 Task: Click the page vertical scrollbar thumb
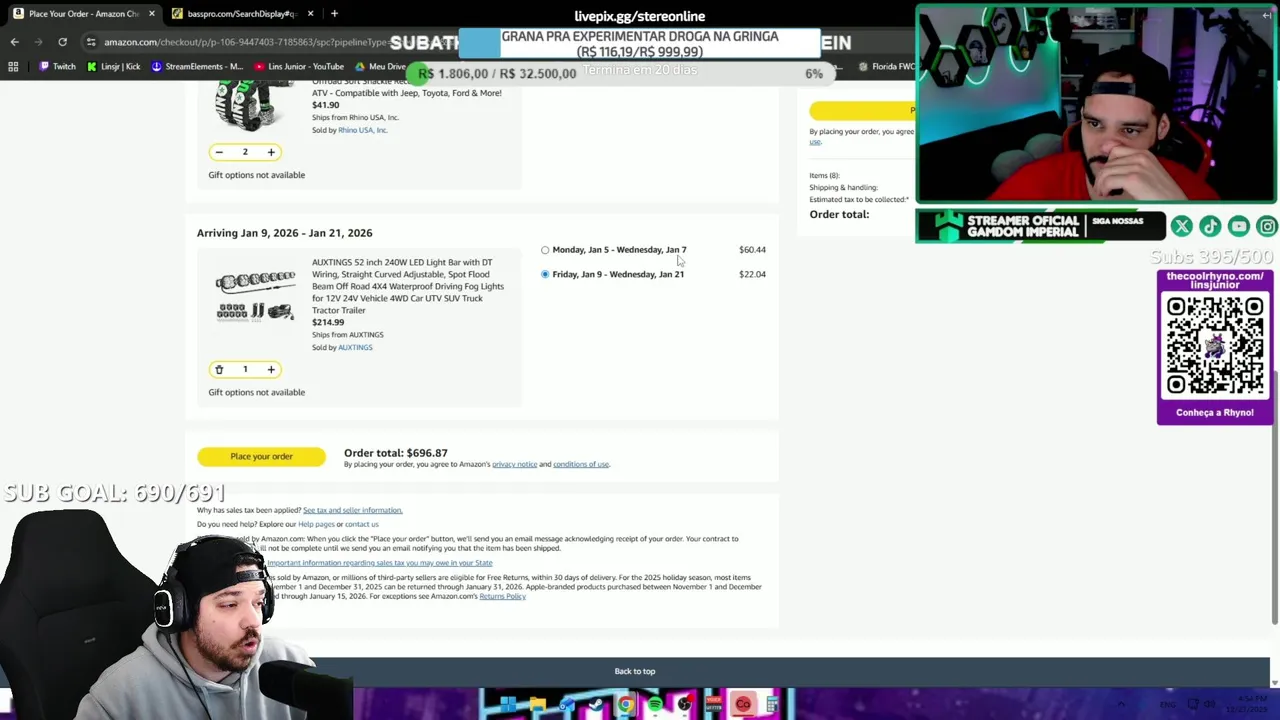pos(1274,498)
